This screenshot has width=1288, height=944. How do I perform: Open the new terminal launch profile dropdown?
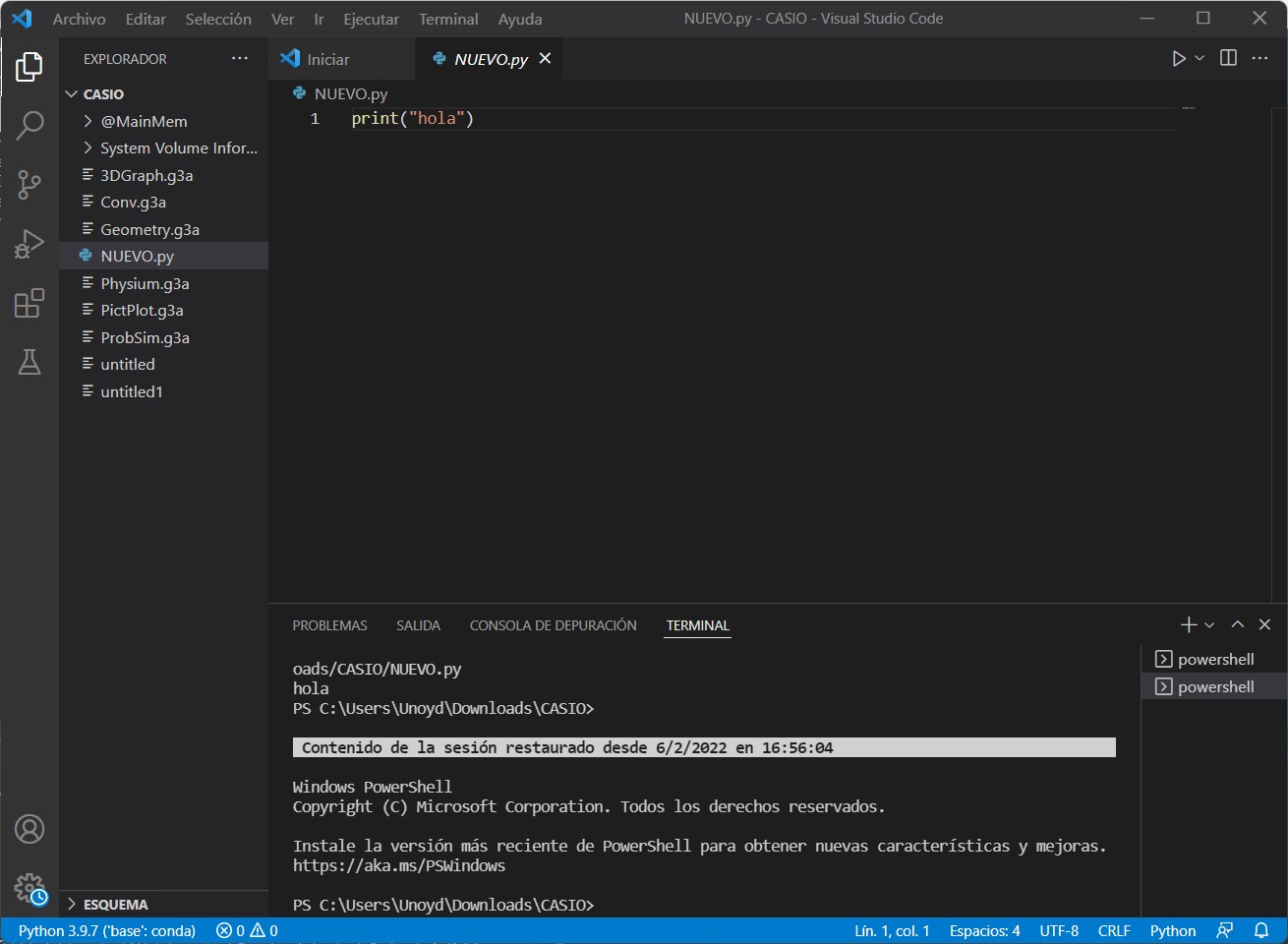coord(1209,625)
